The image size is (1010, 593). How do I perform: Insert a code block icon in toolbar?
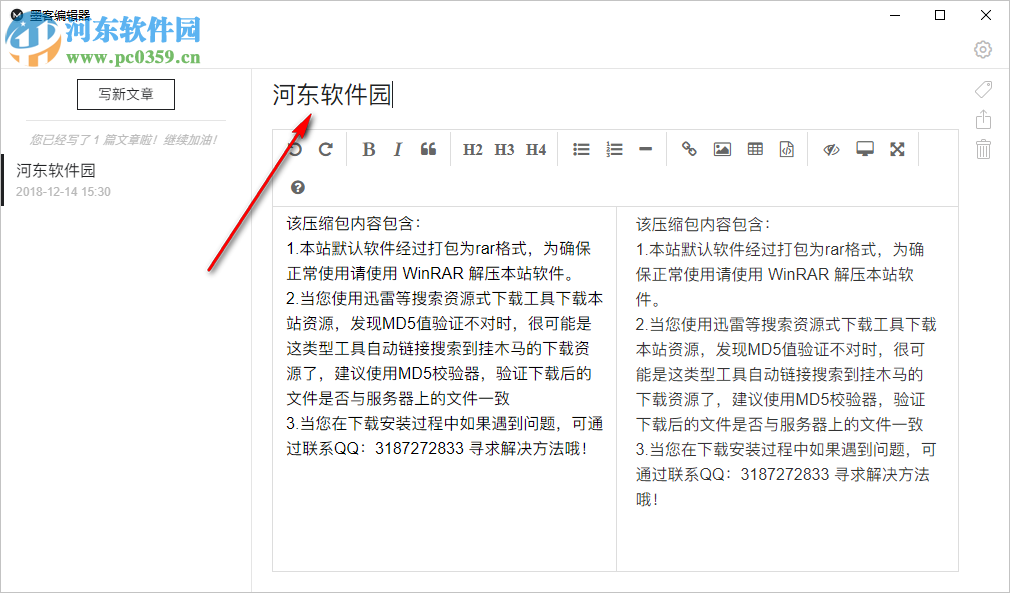pyautogui.click(x=787, y=148)
